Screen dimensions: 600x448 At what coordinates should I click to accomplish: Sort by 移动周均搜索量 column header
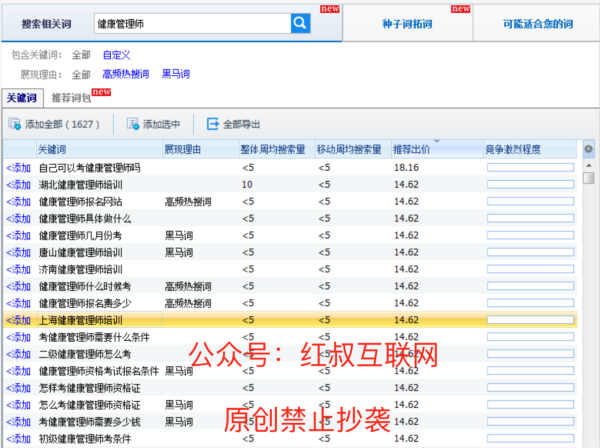[349, 150]
